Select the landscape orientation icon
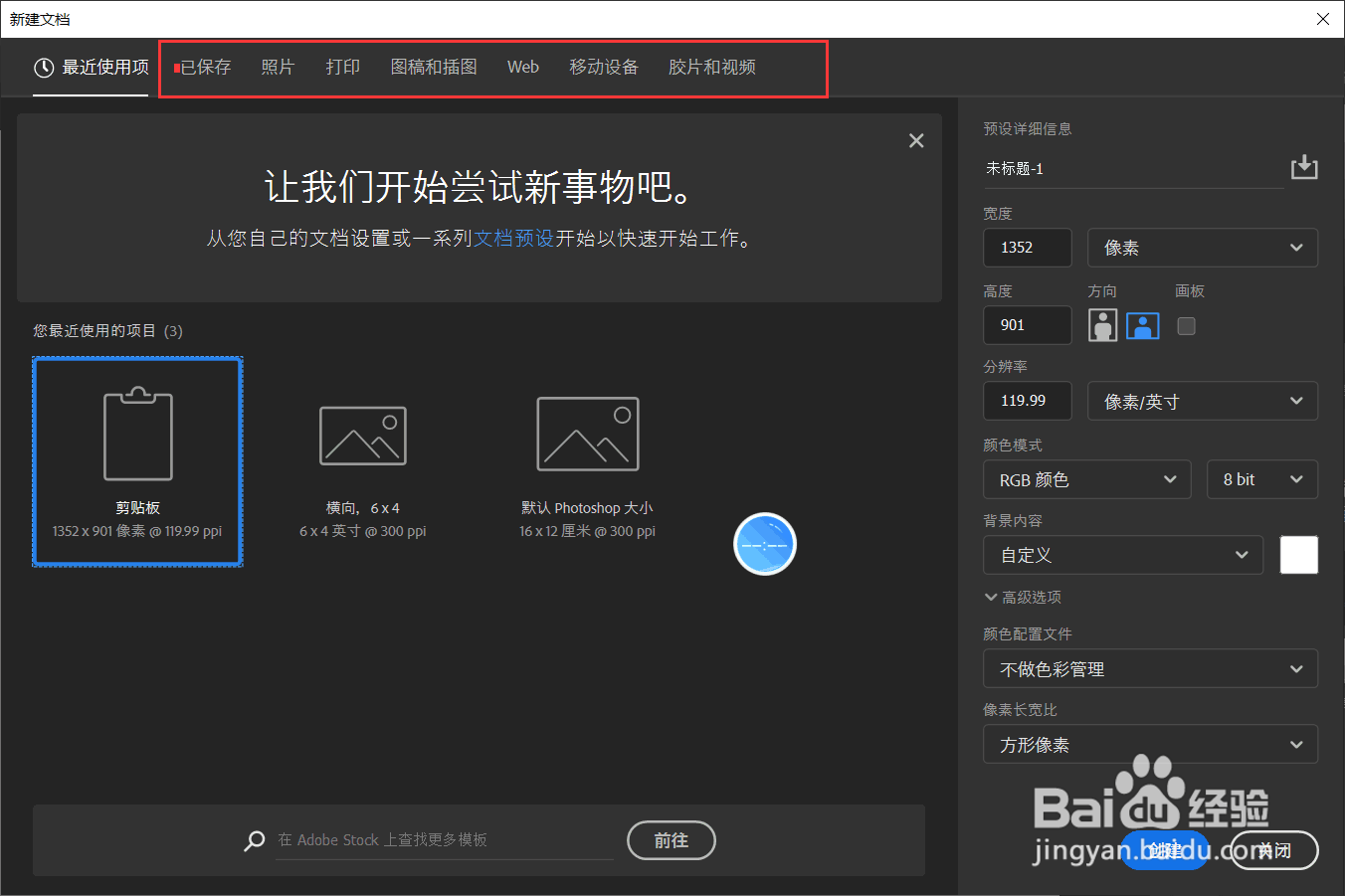The width and height of the screenshot is (1345, 896). [x=1142, y=325]
